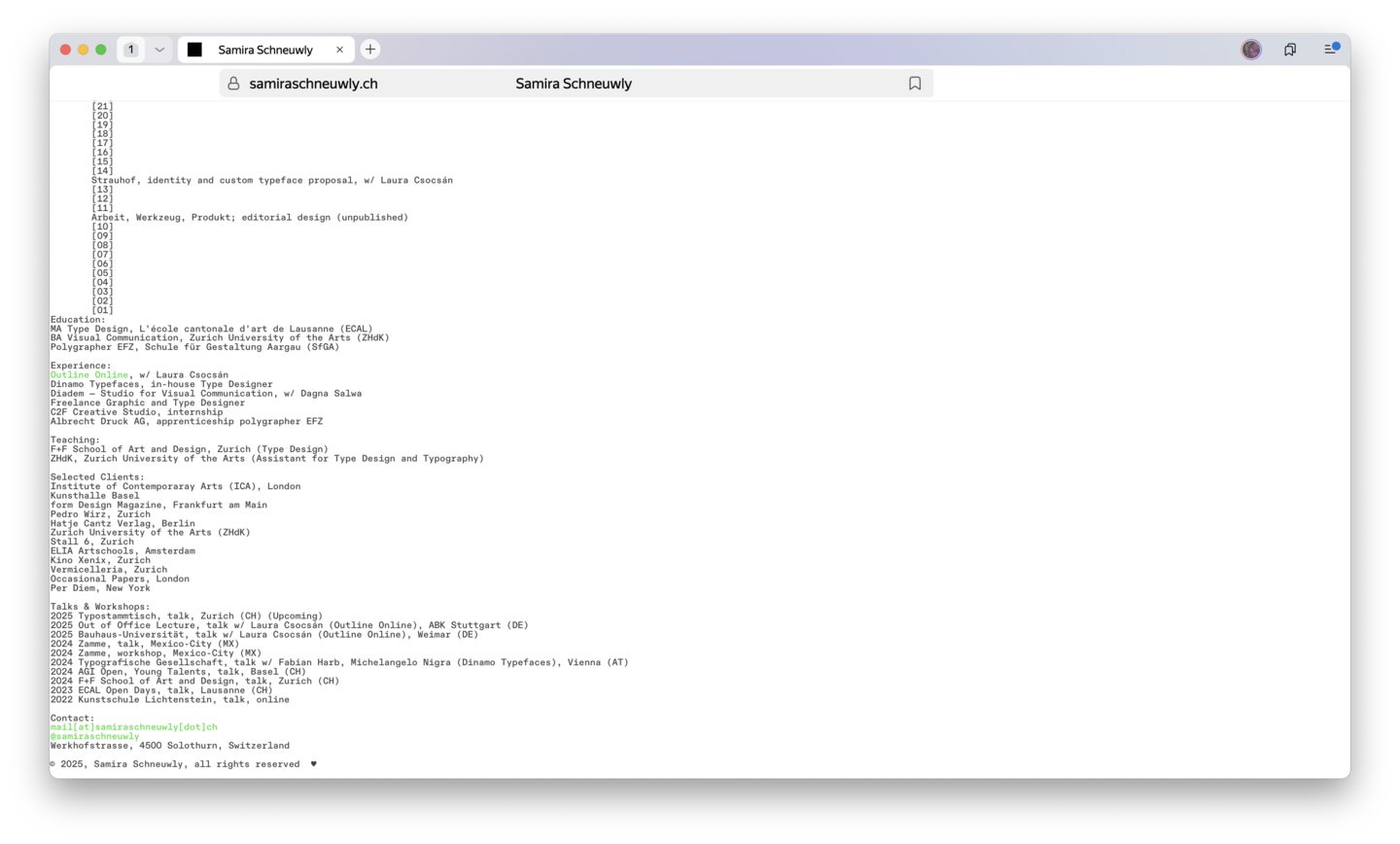Open project entry [19]
Screen dimensions: 1400x844
(x=102, y=125)
